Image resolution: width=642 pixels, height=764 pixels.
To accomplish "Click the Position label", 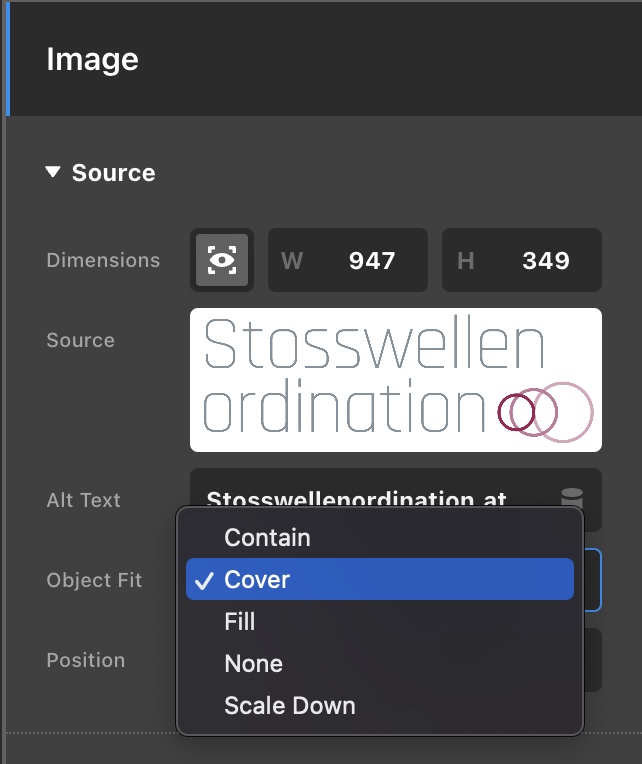I will pos(85,660).
